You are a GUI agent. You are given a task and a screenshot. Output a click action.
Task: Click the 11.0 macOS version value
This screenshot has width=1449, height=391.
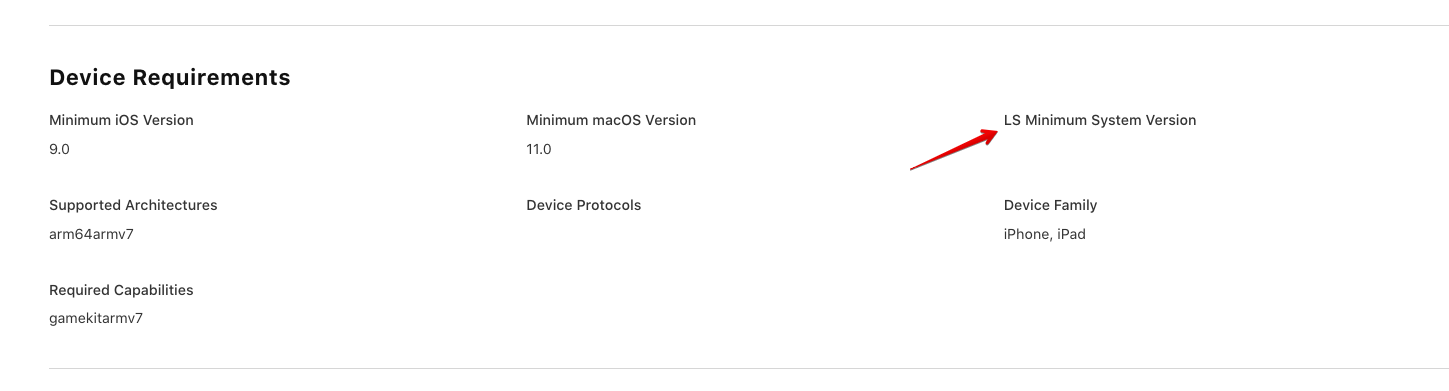tap(539, 149)
